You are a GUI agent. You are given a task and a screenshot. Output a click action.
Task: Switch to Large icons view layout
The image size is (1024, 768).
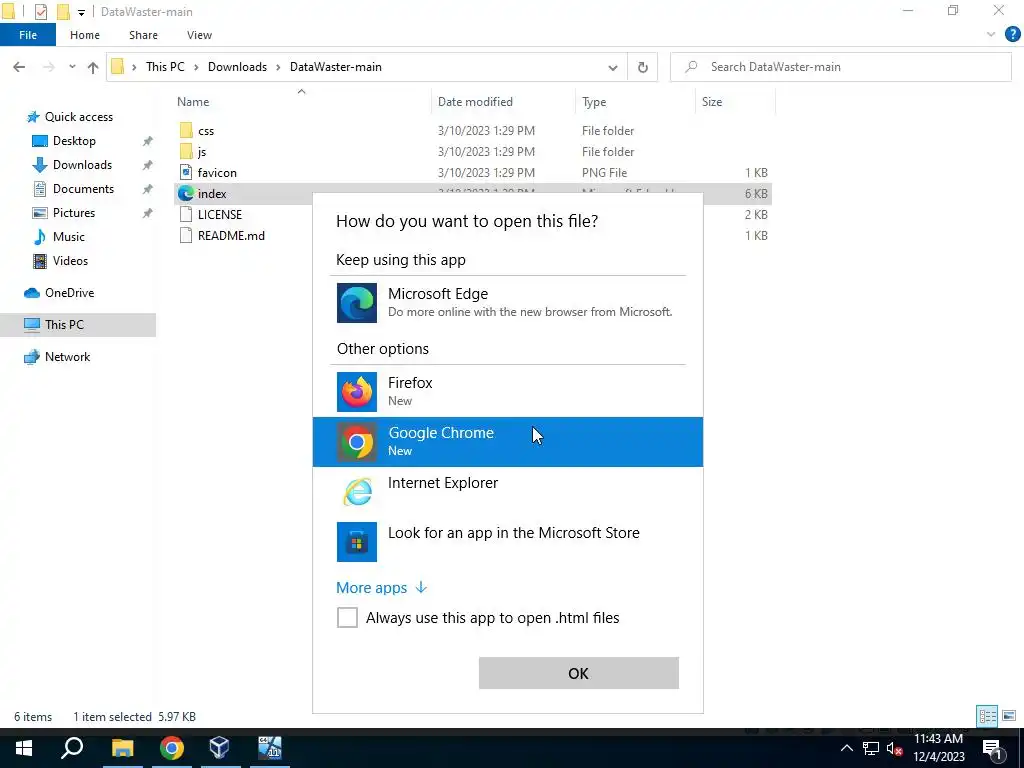coord(1009,716)
